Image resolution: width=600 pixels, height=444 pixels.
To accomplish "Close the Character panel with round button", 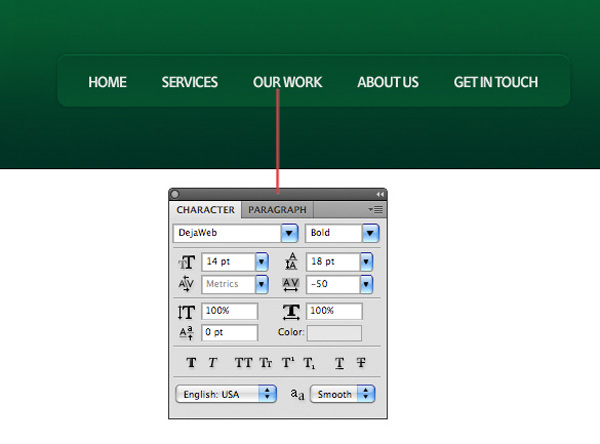I will pos(175,194).
